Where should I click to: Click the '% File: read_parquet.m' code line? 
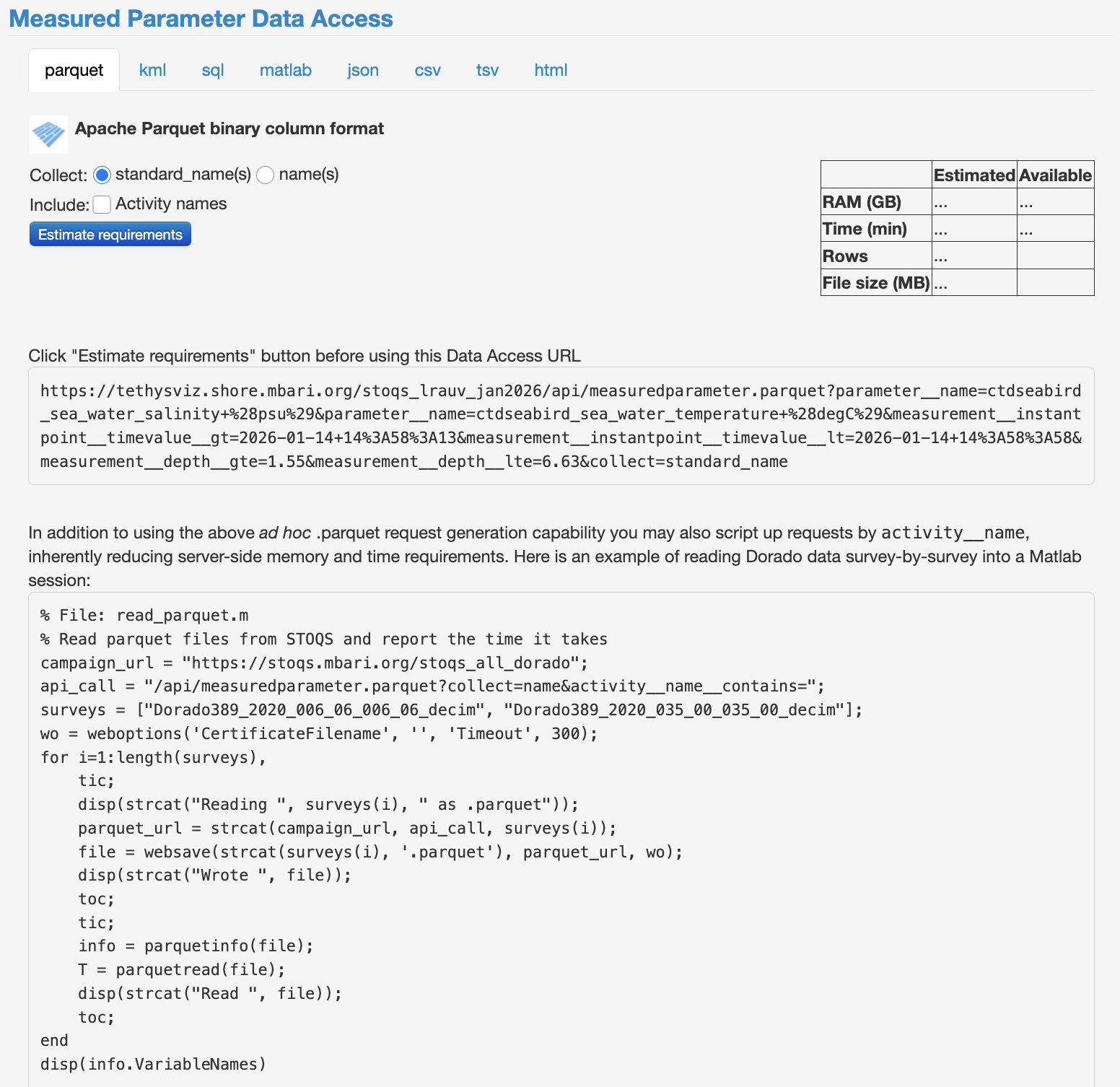coord(144,616)
